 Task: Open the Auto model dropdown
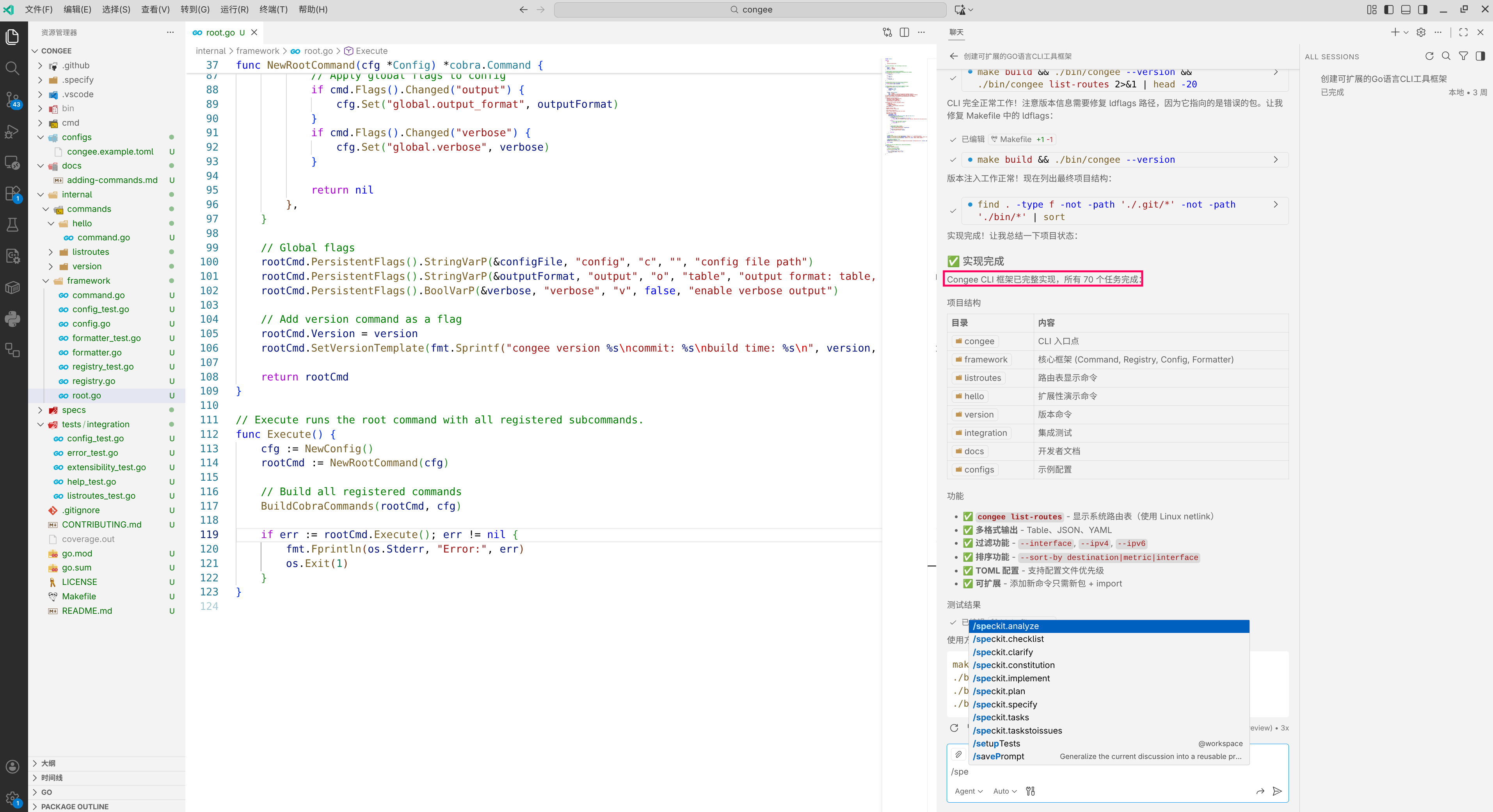pyautogui.click(x=1004, y=791)
